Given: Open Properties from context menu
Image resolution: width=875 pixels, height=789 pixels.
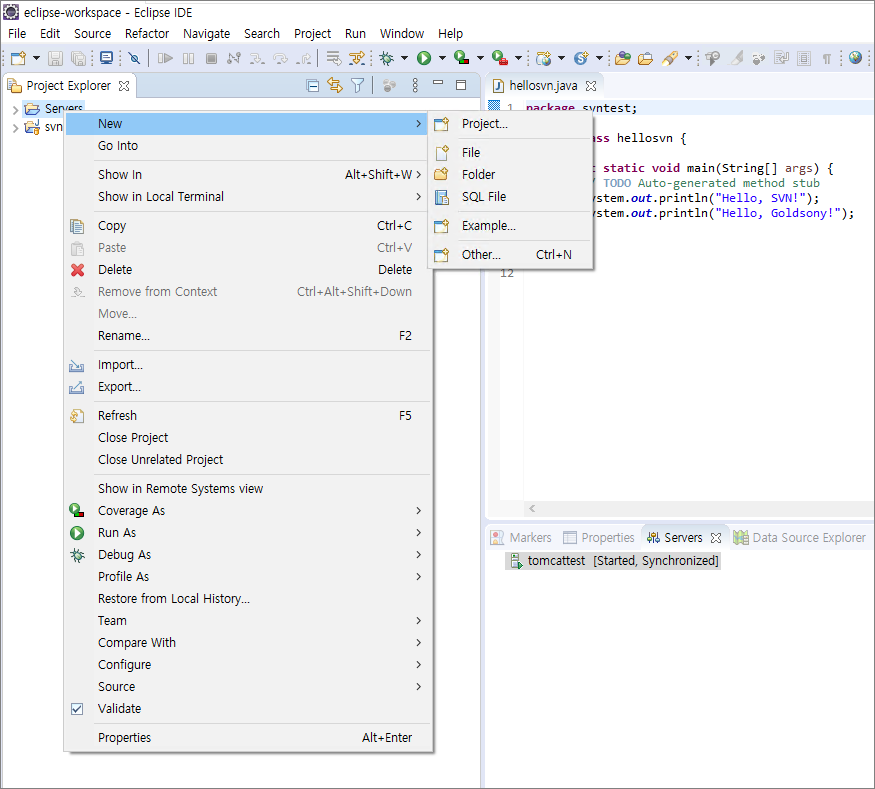Looking at the screenshot, I should click(x=248, y=738).
